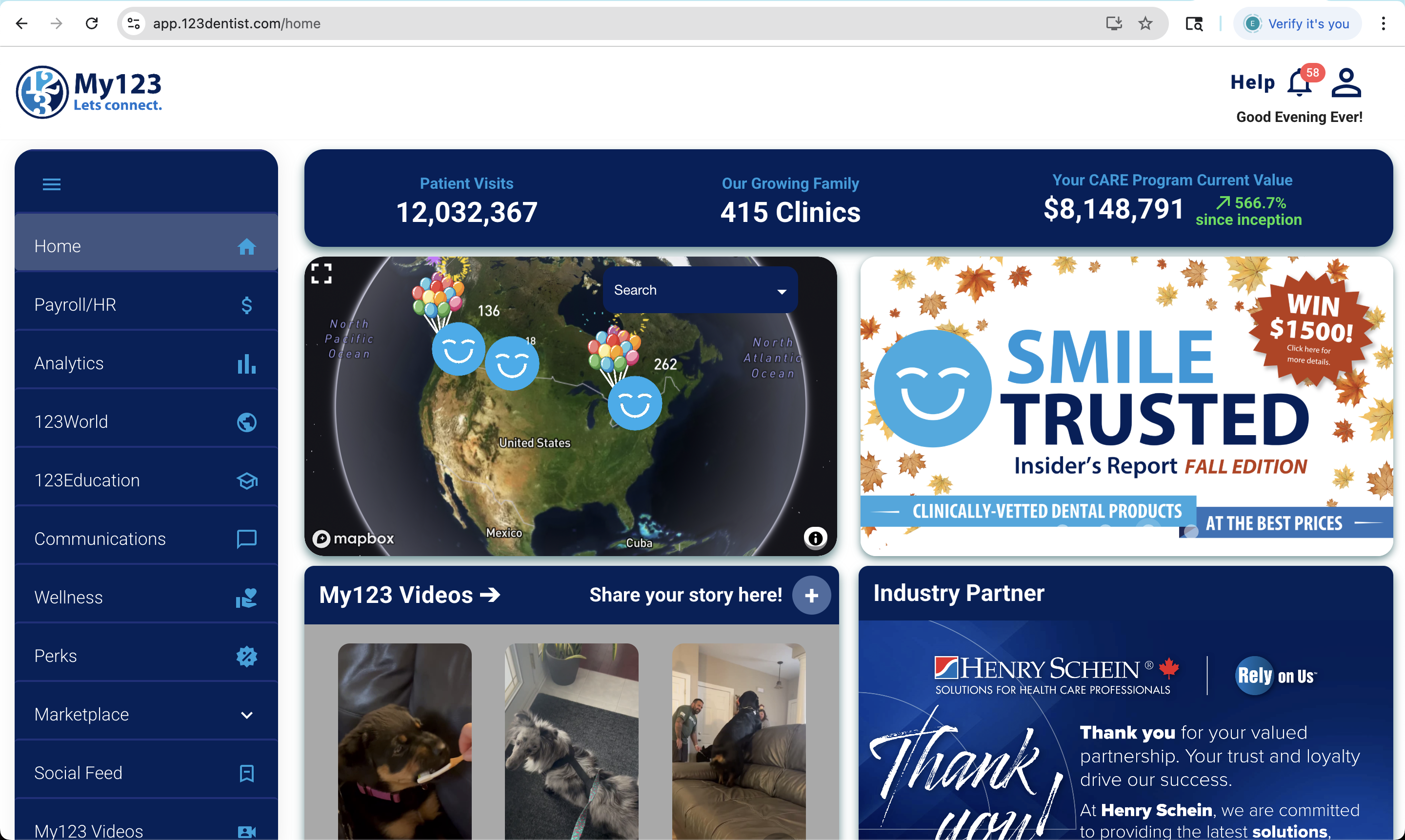This screenshot has height=840, width=1405.
Task: Click smiley marker labeled 262
Action: click(x=635, y=403)
